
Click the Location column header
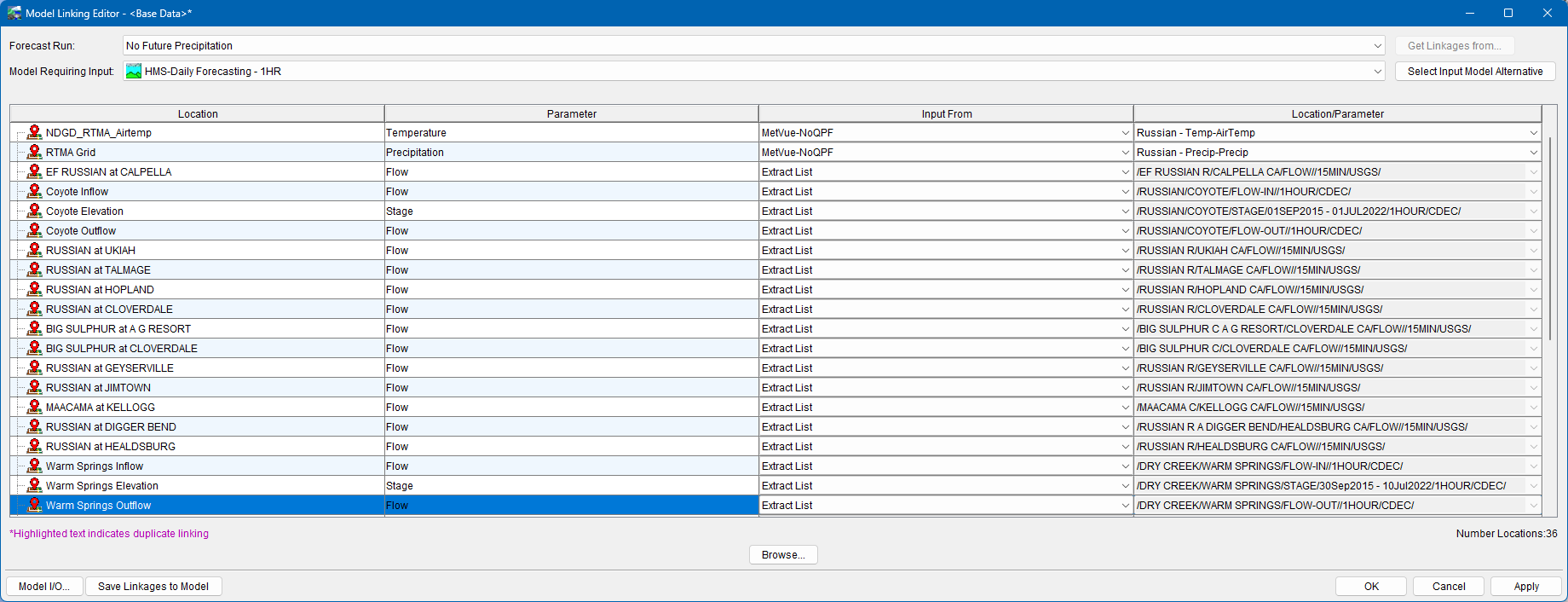(198, 113)
